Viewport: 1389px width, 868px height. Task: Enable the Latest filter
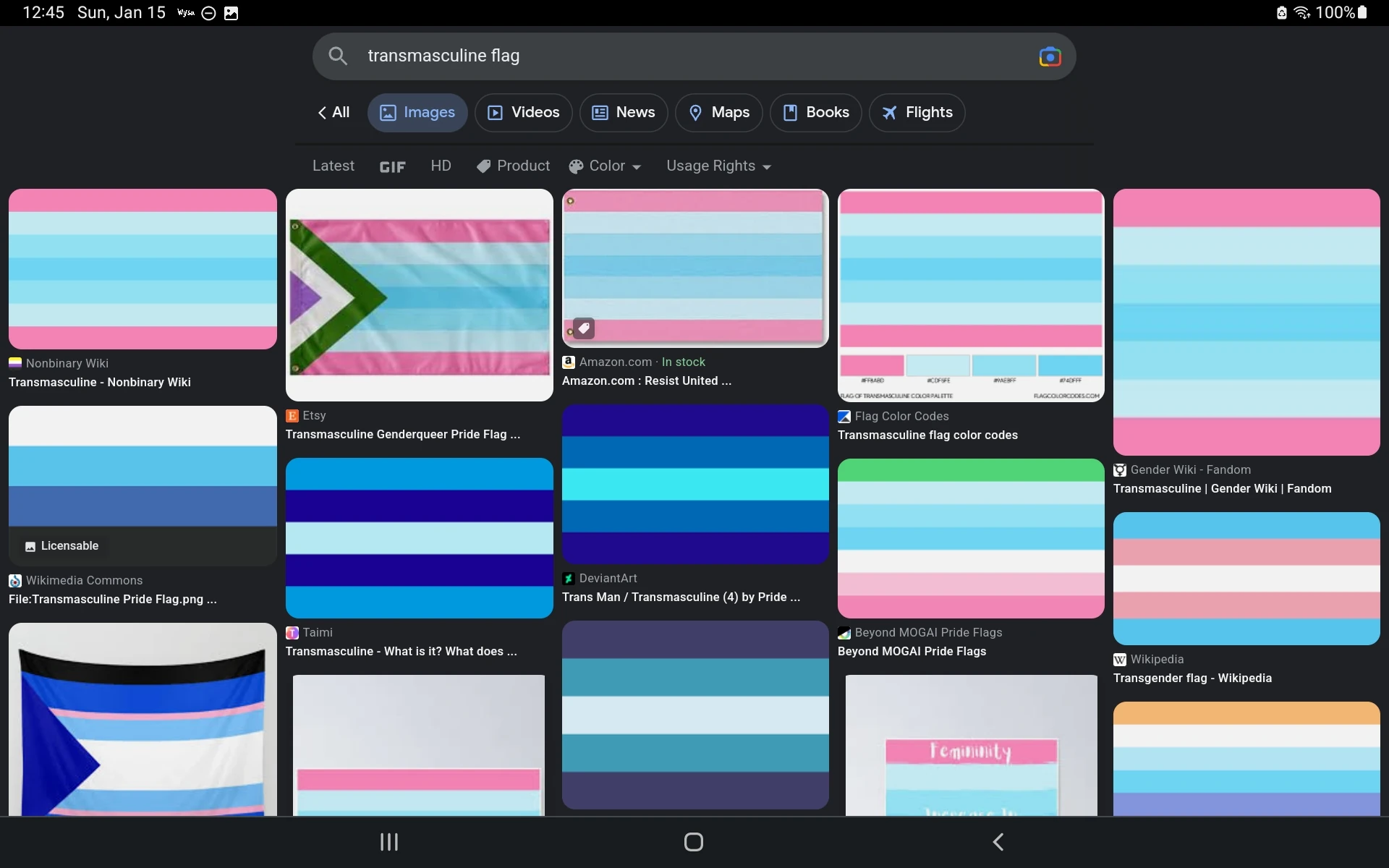pyautogui.click(x=333, y=166)
